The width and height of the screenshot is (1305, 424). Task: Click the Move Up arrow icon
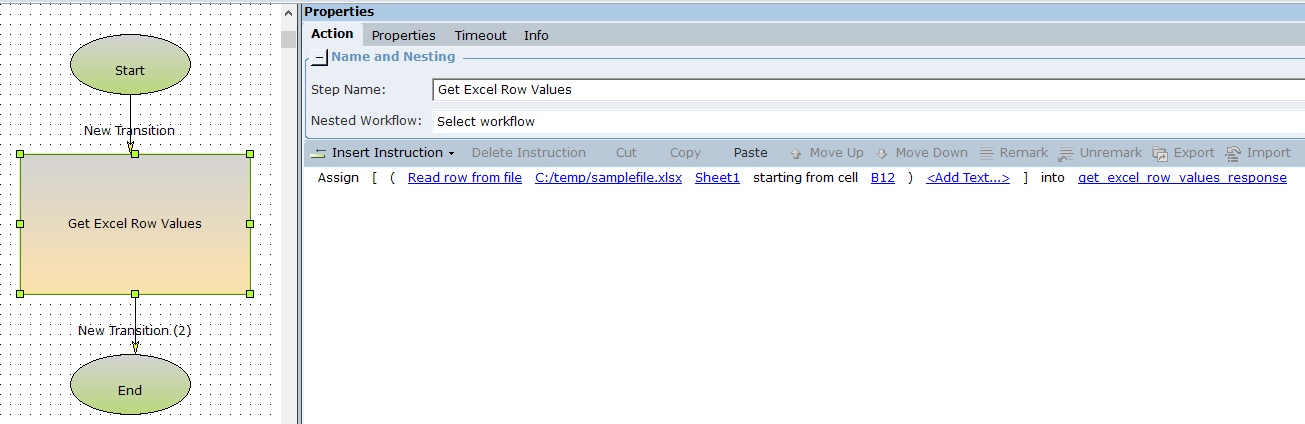click(796, 154)
